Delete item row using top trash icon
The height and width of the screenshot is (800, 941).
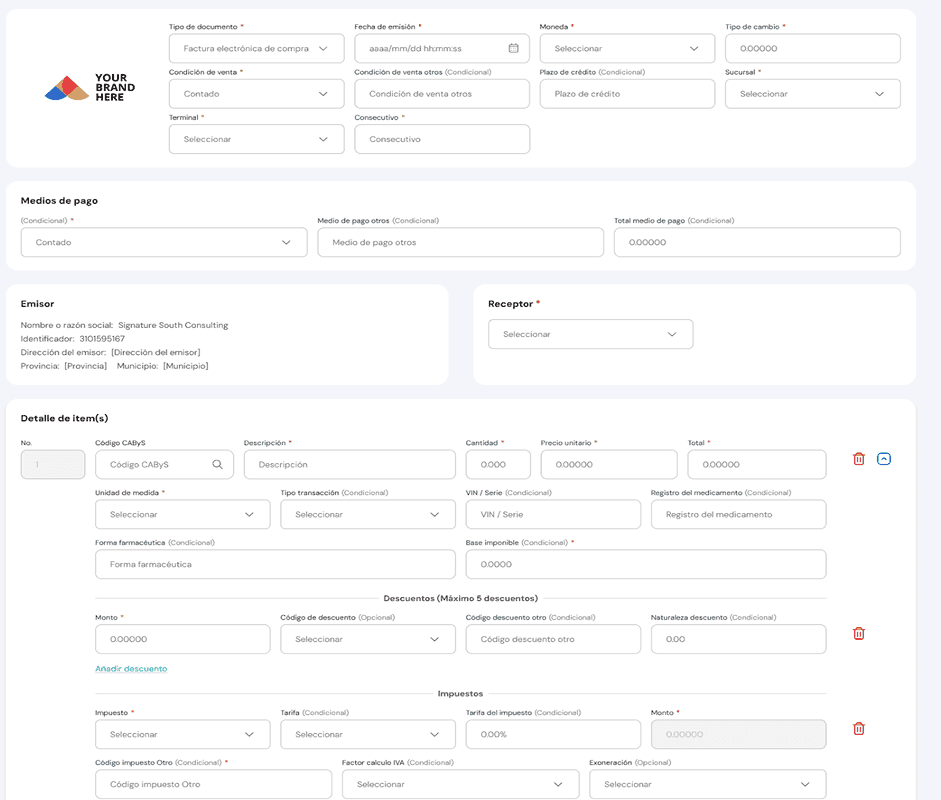click(859, 459)
